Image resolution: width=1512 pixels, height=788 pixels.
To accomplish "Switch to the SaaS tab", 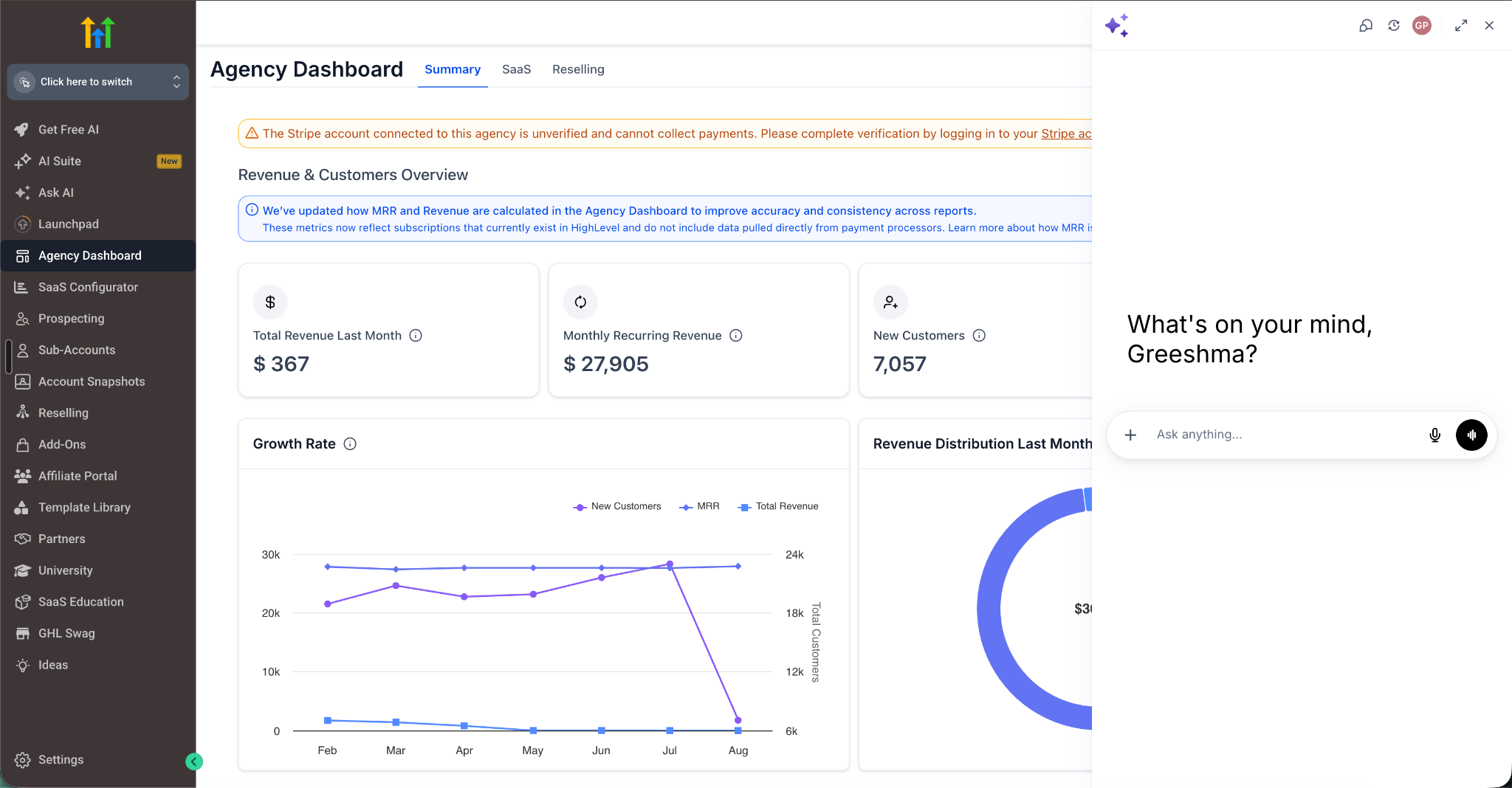I will pyautogui.click(x=516, y=69).
